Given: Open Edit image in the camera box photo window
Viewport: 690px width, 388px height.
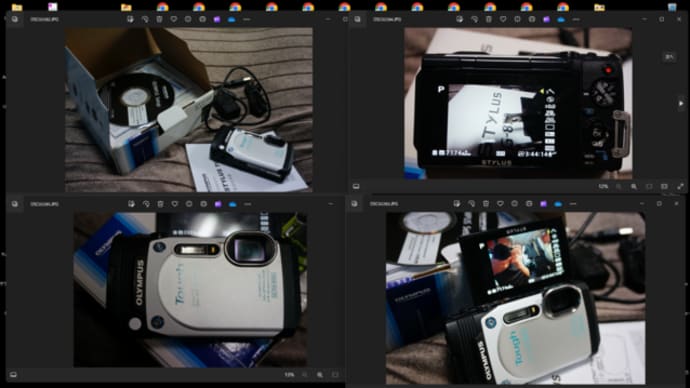Looking at the screenshot, I should click(130, 19).
